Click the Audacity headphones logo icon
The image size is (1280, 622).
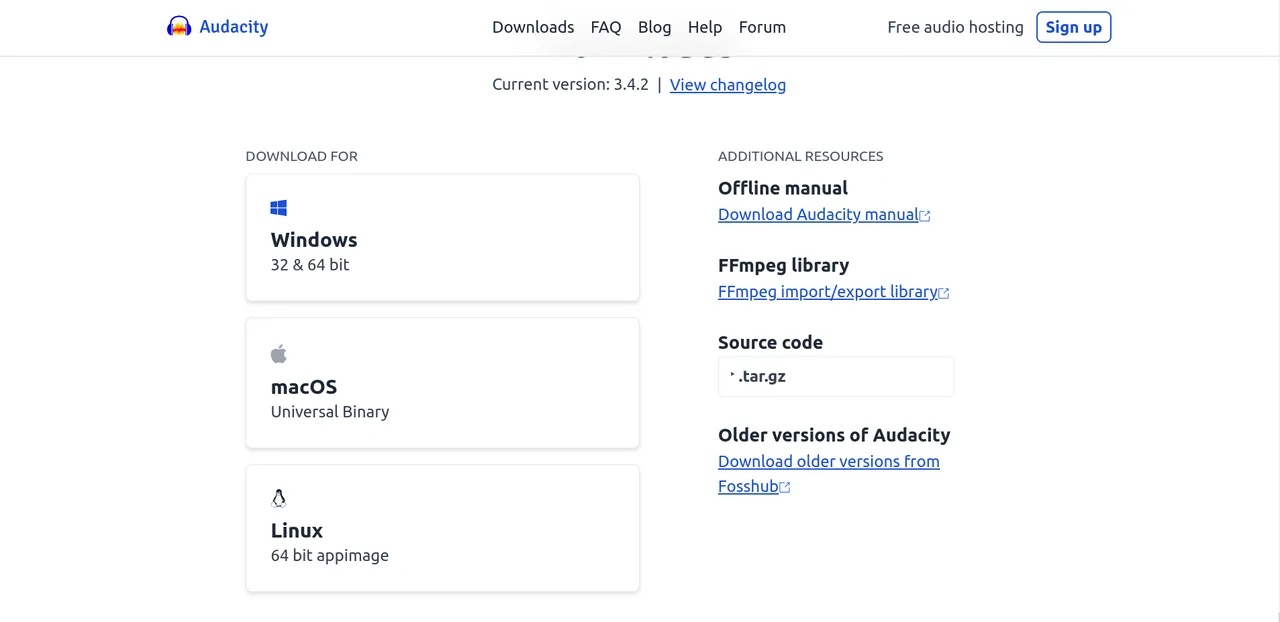(x=179, y=27)
